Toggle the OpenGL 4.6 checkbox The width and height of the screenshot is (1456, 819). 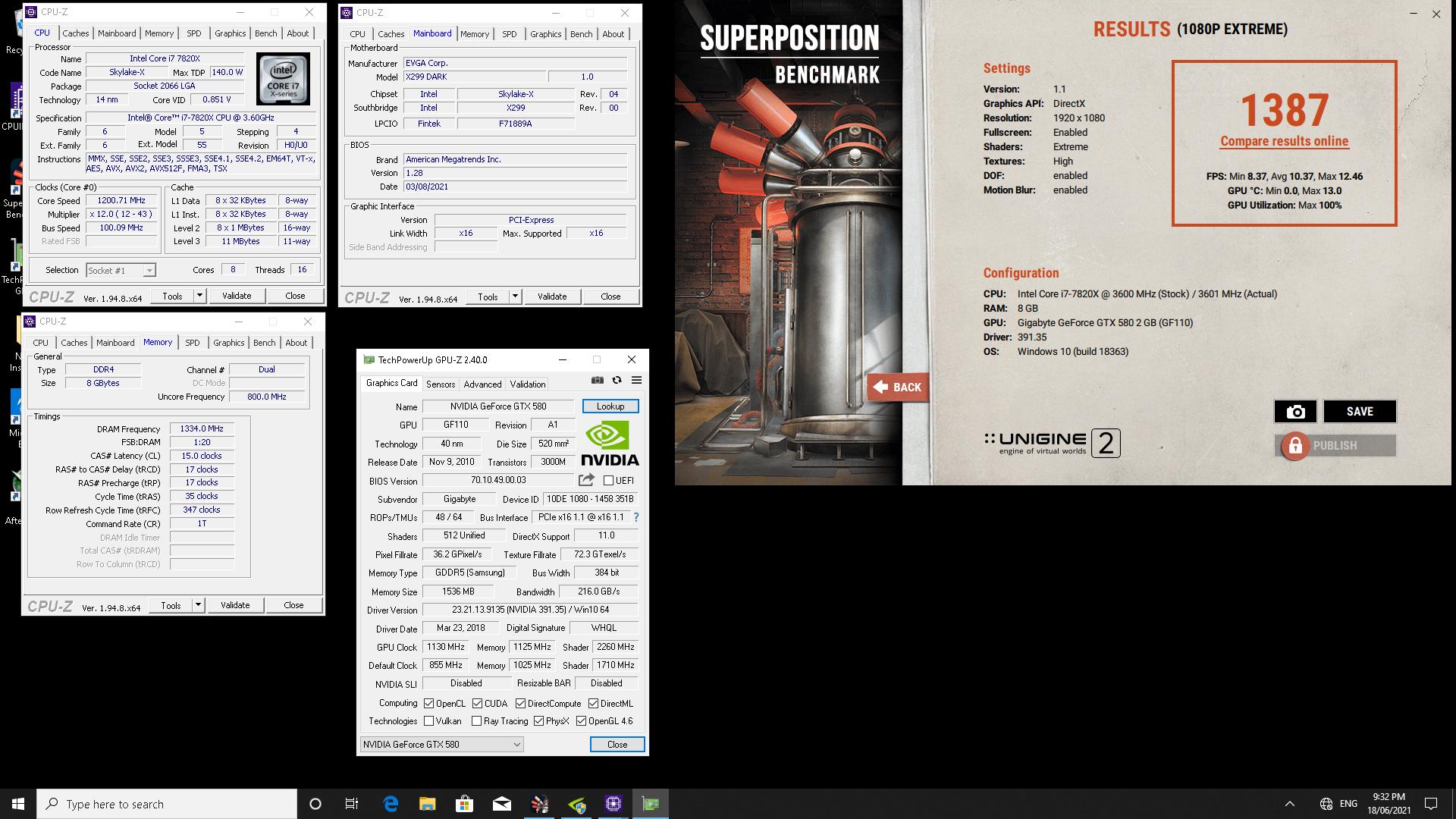(x=582, y=721)
